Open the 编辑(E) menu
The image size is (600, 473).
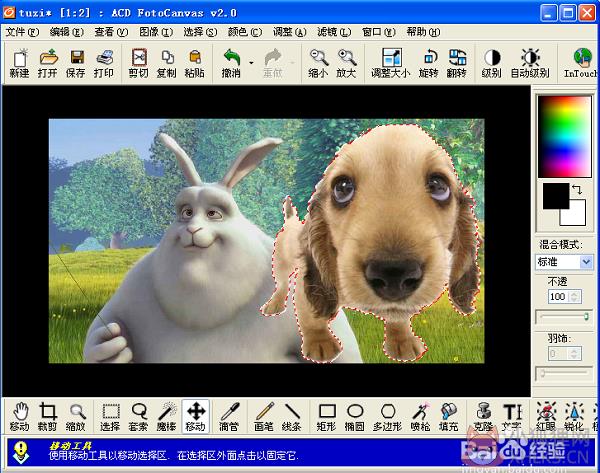pyautogui.click(x=67, y=32)
